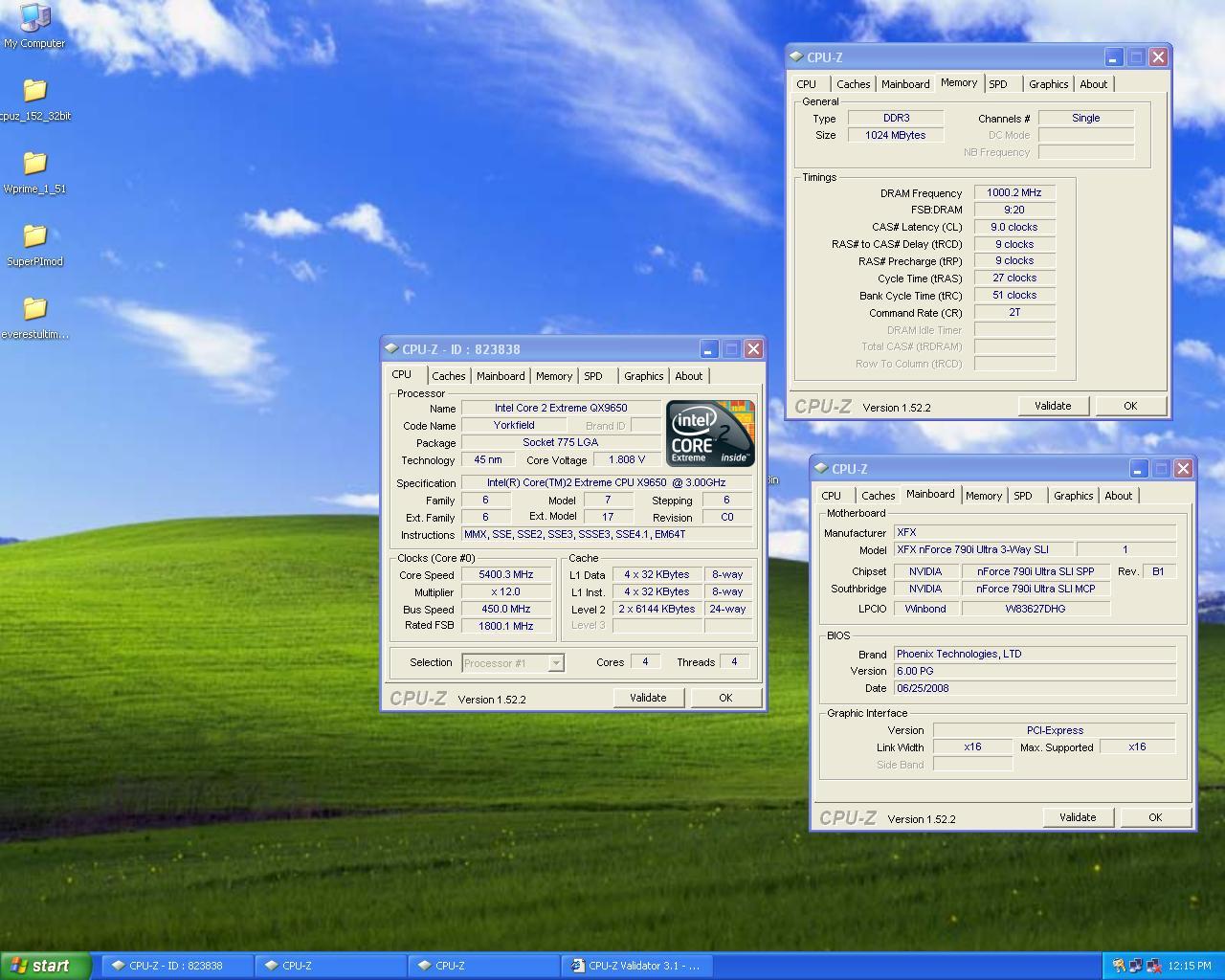Click the Core Voltage value 1.808 V
The height and width of the screenshot is (980, 1225).
(x=627, y=460)
